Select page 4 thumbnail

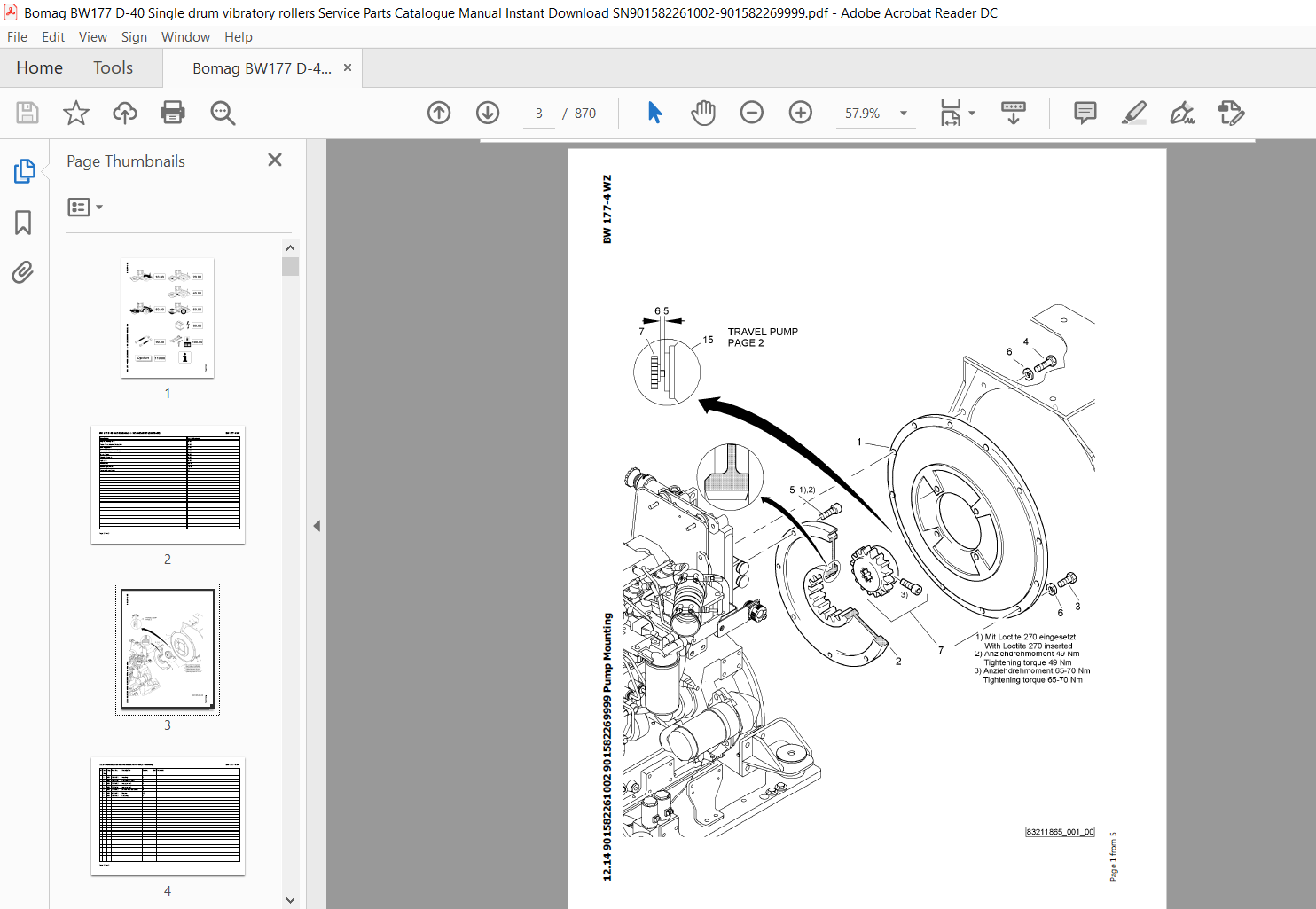168,816
